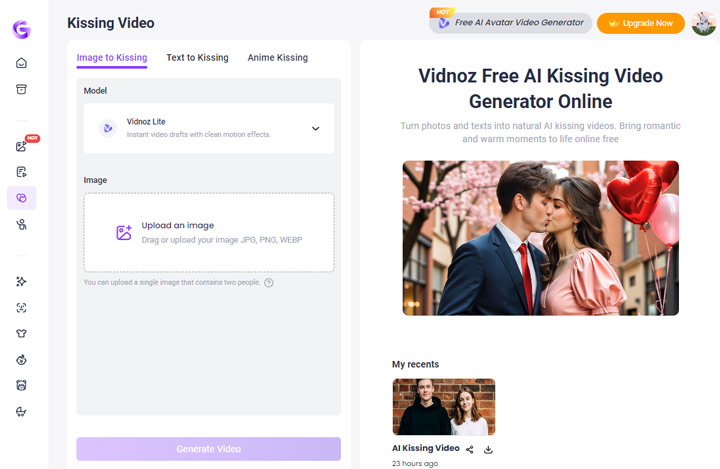Click the My recents heading
This screenshot has height=469, width=720.
tap(416, 364)
